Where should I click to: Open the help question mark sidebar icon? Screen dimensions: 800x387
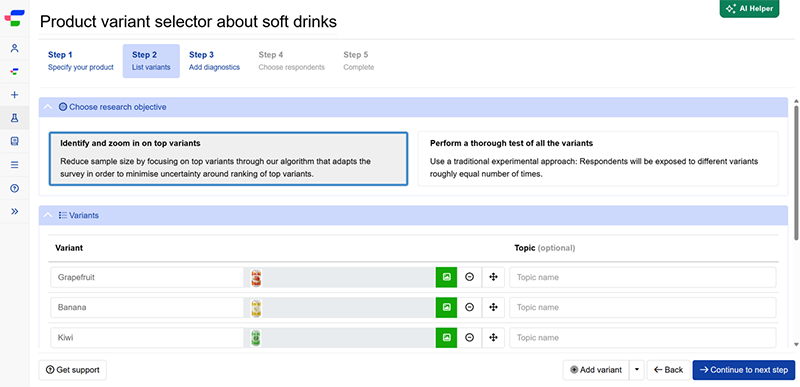tap(14, 188)
